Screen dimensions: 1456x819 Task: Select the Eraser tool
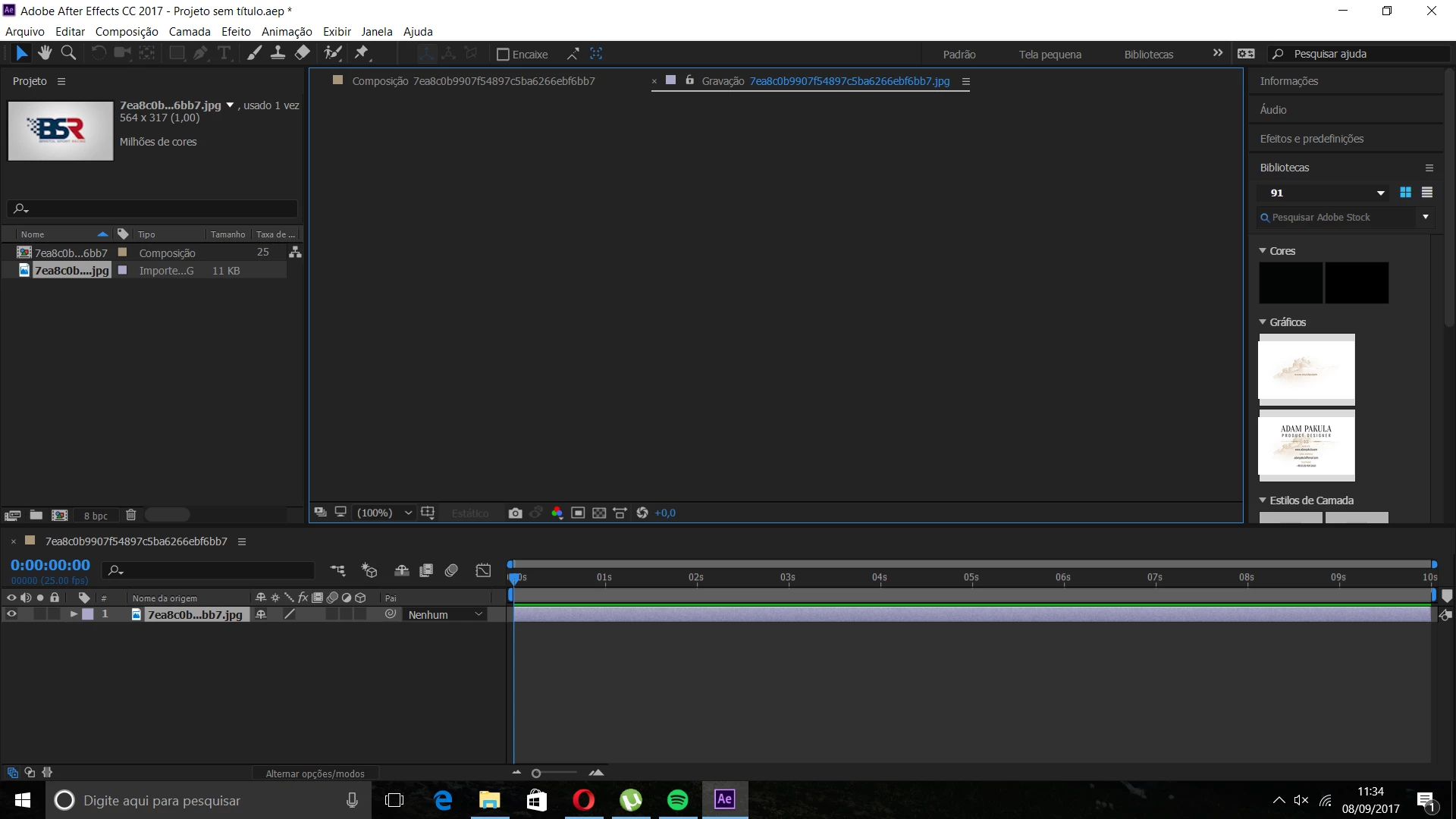click(303, 53)
